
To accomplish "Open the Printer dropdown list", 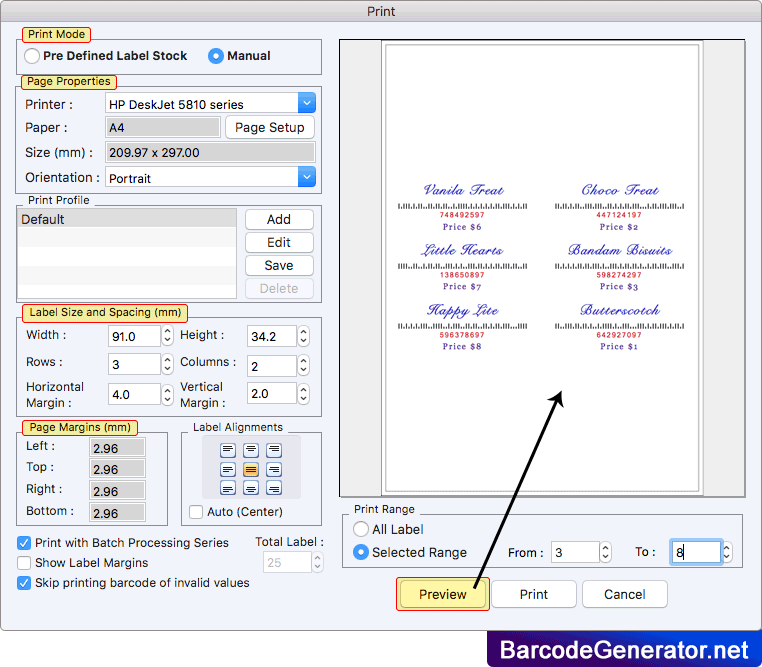I will coord(307,103).
